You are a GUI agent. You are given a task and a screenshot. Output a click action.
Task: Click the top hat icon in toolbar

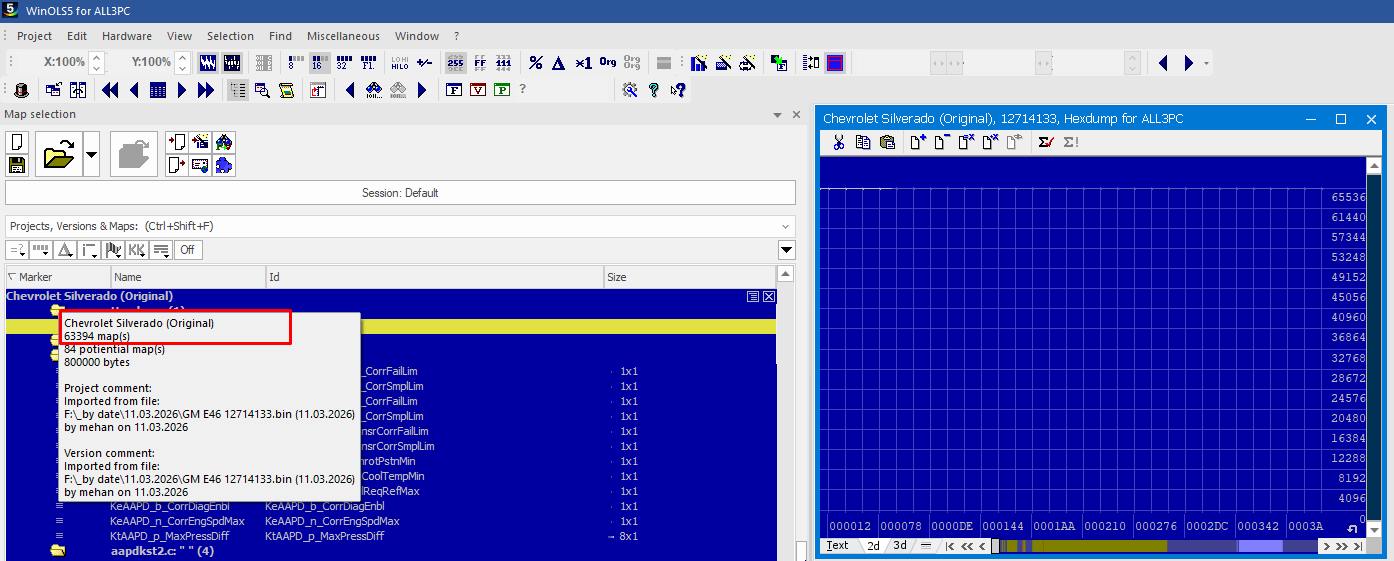pyautogui.click(x=21, y=90)
